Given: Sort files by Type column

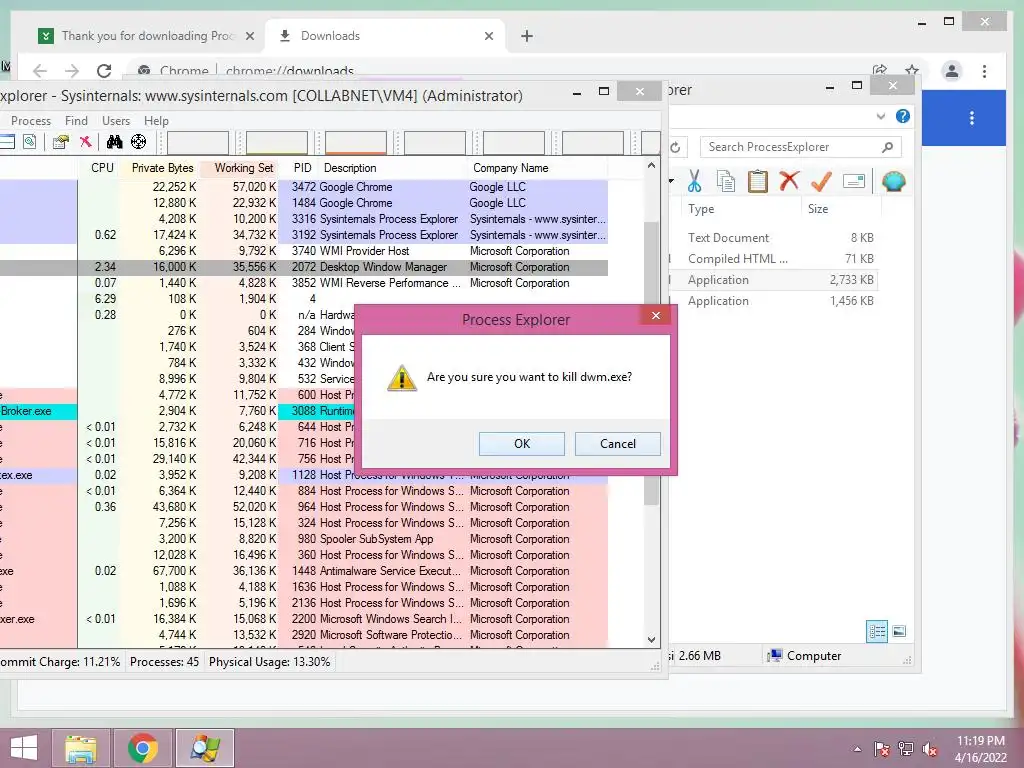Looking at the screenshot, I should (701, 209).
